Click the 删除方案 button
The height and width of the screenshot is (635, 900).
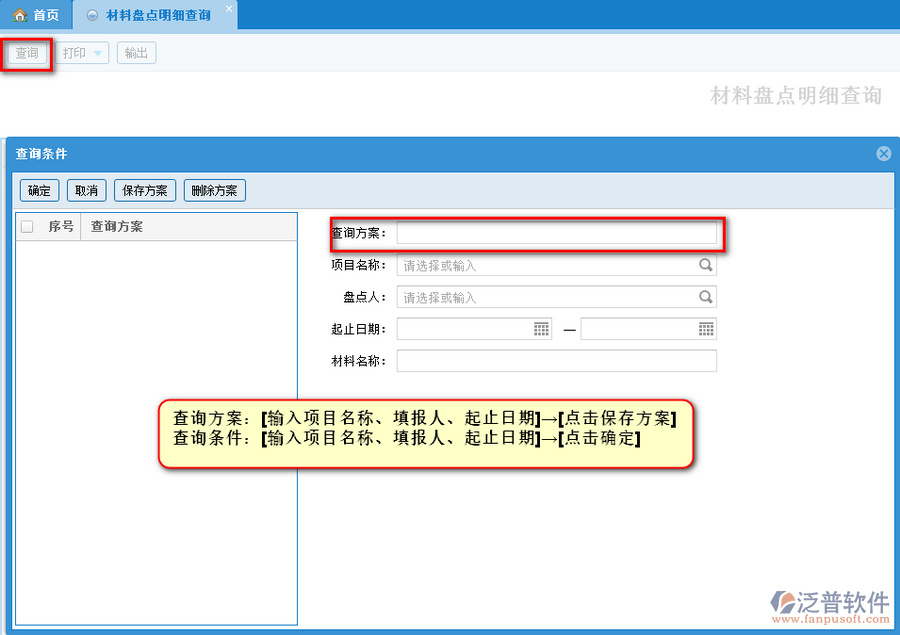pyautogui.click(x=215, y=191)
